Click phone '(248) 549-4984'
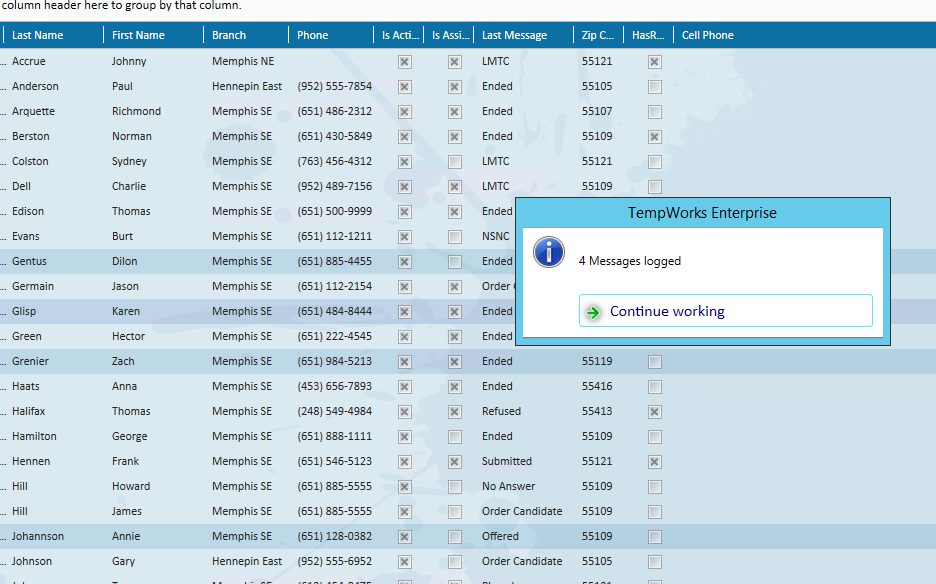Viewport: 936px width, 584px height. (334, 411)
